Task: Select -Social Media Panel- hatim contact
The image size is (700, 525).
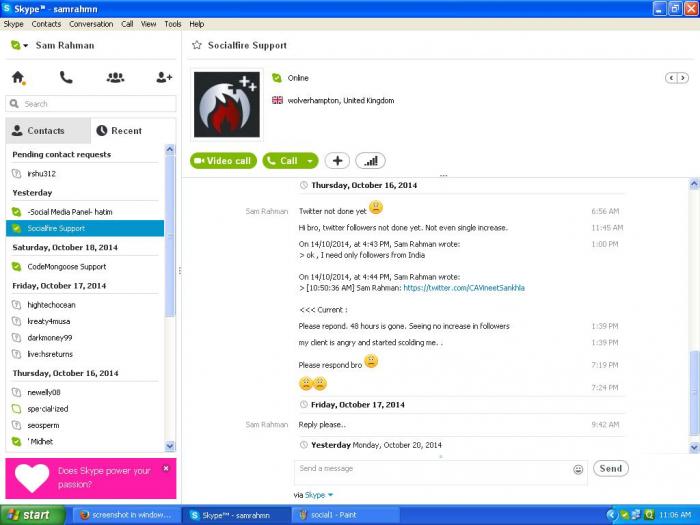Action: (x=85, y=212)
